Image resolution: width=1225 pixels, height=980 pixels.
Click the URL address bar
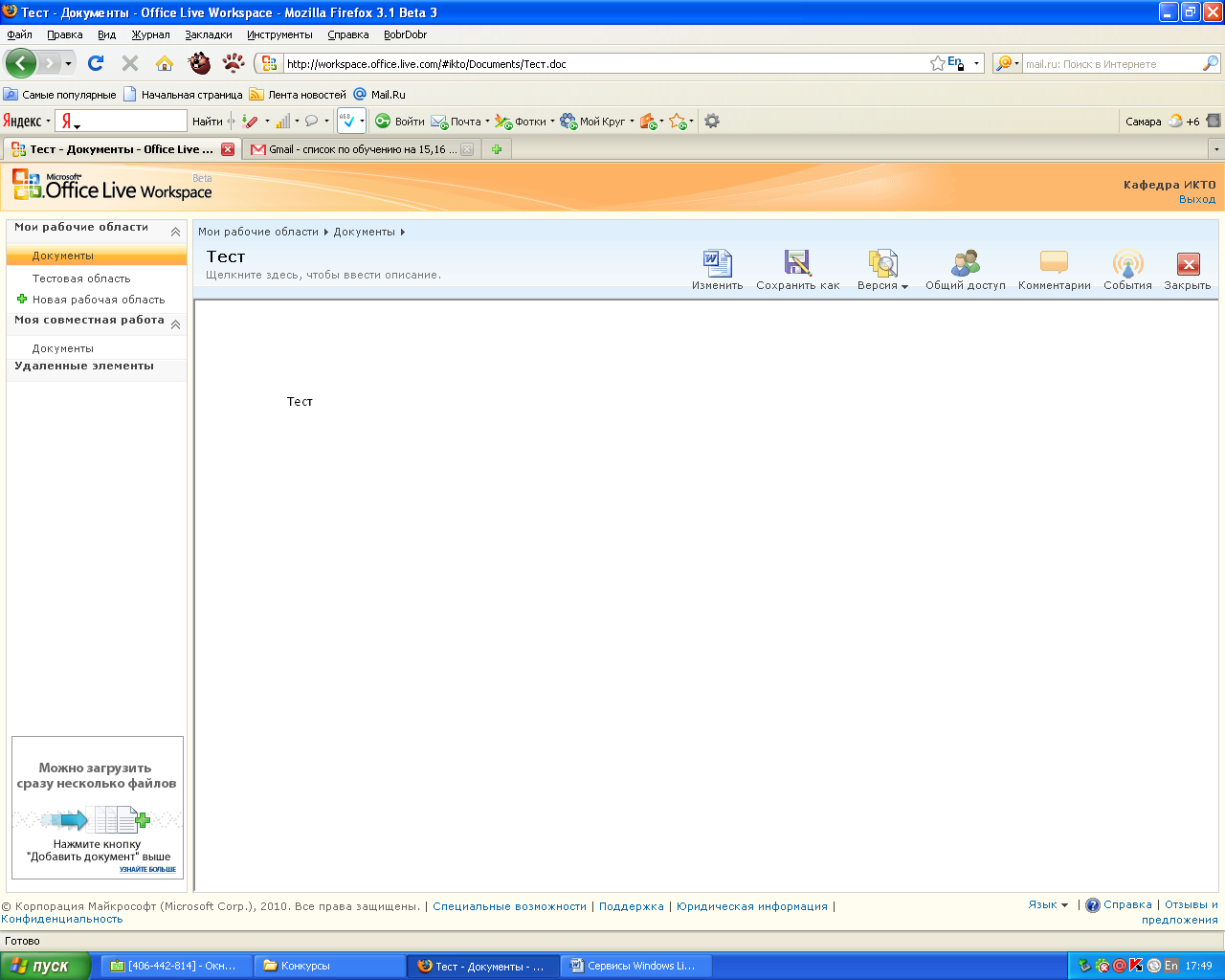[605, 64]
